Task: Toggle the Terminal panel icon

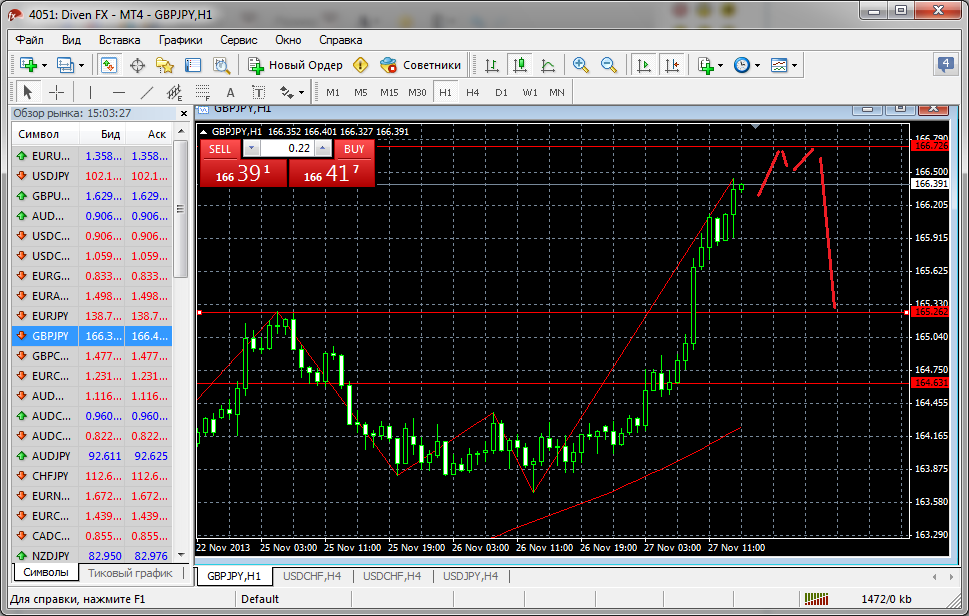Action: (193, 65)
